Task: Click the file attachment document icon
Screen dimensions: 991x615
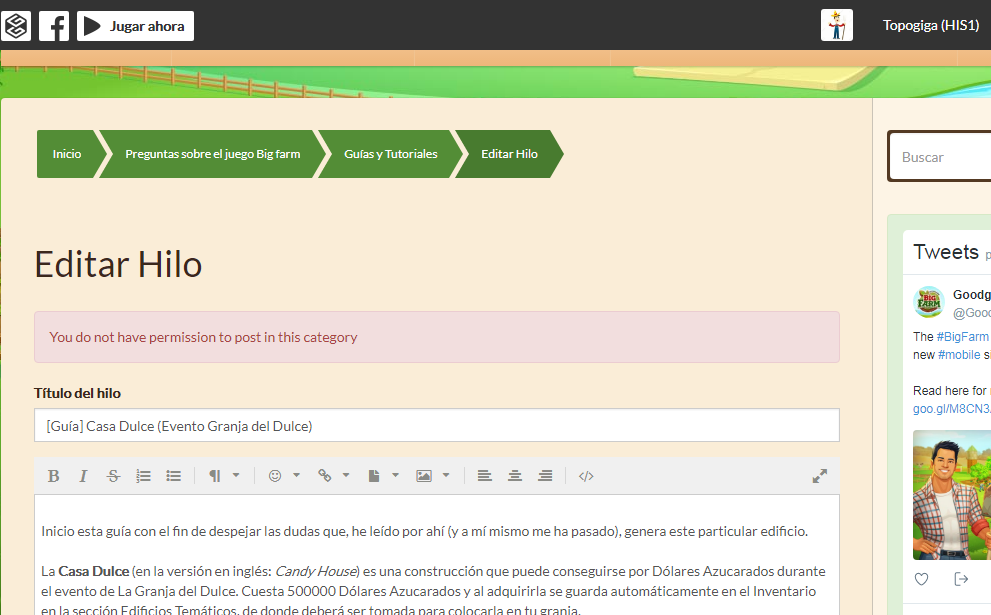Action: 374,476
